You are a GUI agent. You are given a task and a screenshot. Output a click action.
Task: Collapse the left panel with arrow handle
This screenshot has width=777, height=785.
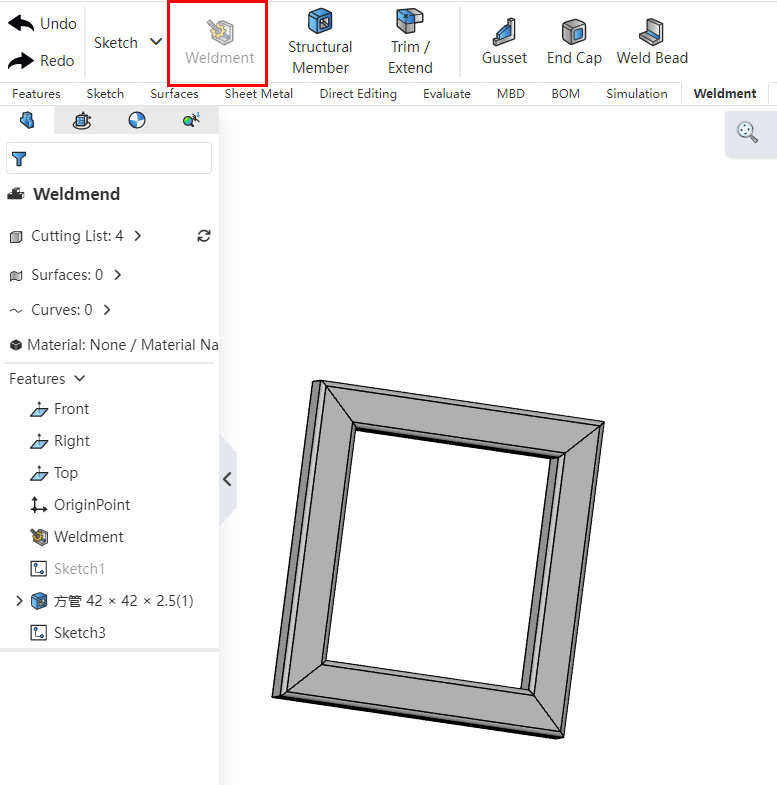click(x=227, y=479)
